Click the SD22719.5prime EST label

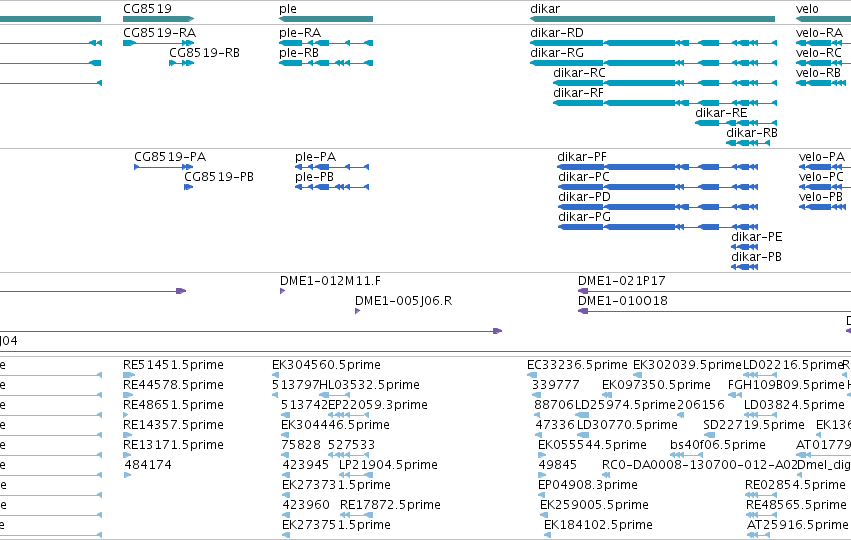(754, 425)
